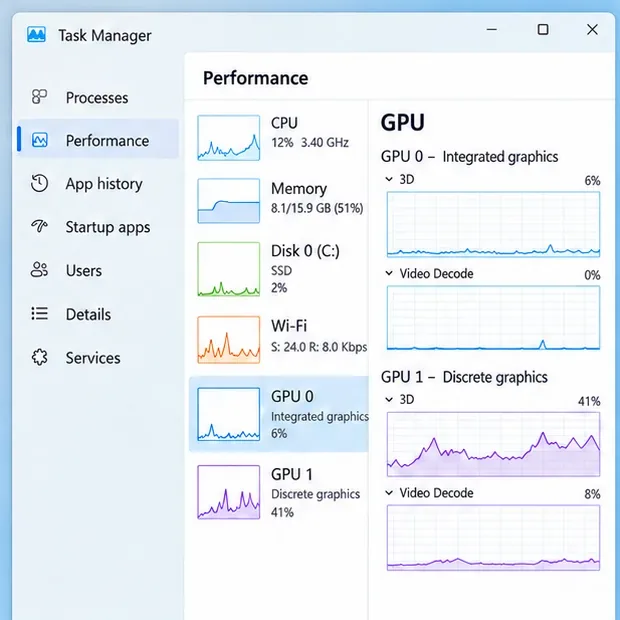Click 'Integrated graphics' under GPU 0 in list
Image resolution: width=620 pixels, height=620 pixels.
[x=320, y=416]
